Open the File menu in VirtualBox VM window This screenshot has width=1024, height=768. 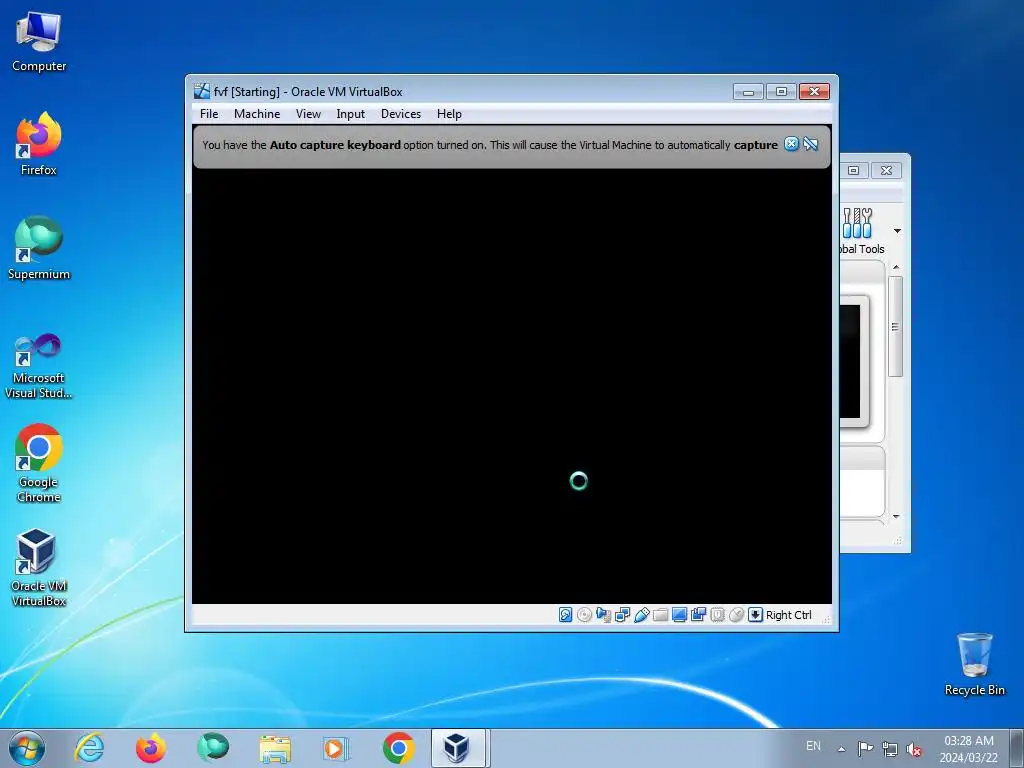[x=209, y=114]
